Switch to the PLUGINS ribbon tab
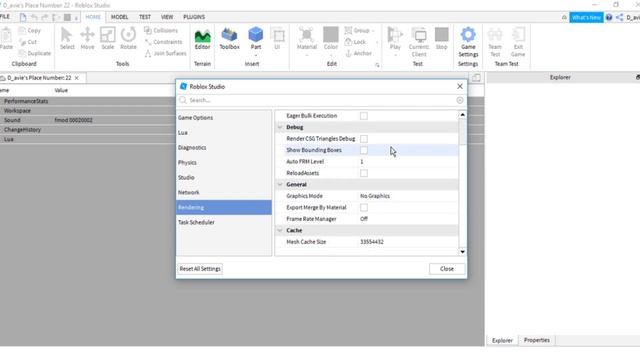Viewport: 640px width, 360px height. click(194, 17)
